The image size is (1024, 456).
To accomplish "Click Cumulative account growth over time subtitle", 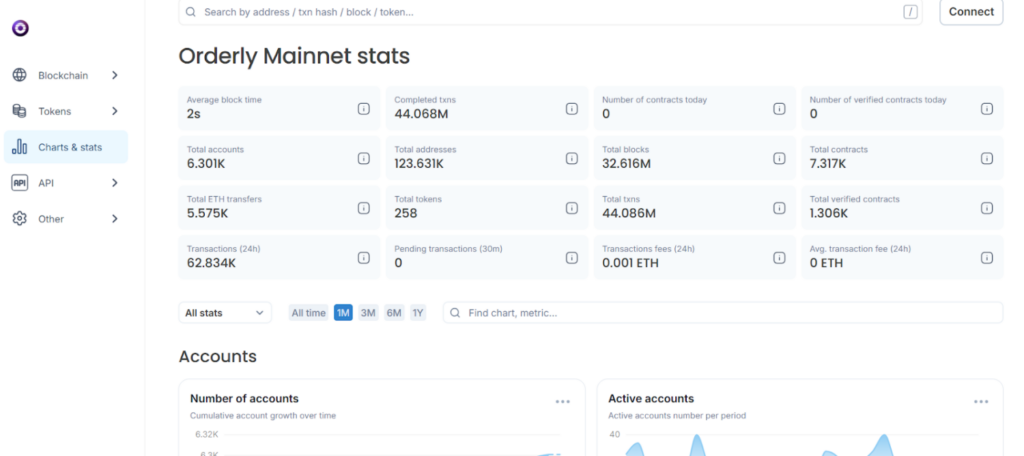I will pos(263,415).
